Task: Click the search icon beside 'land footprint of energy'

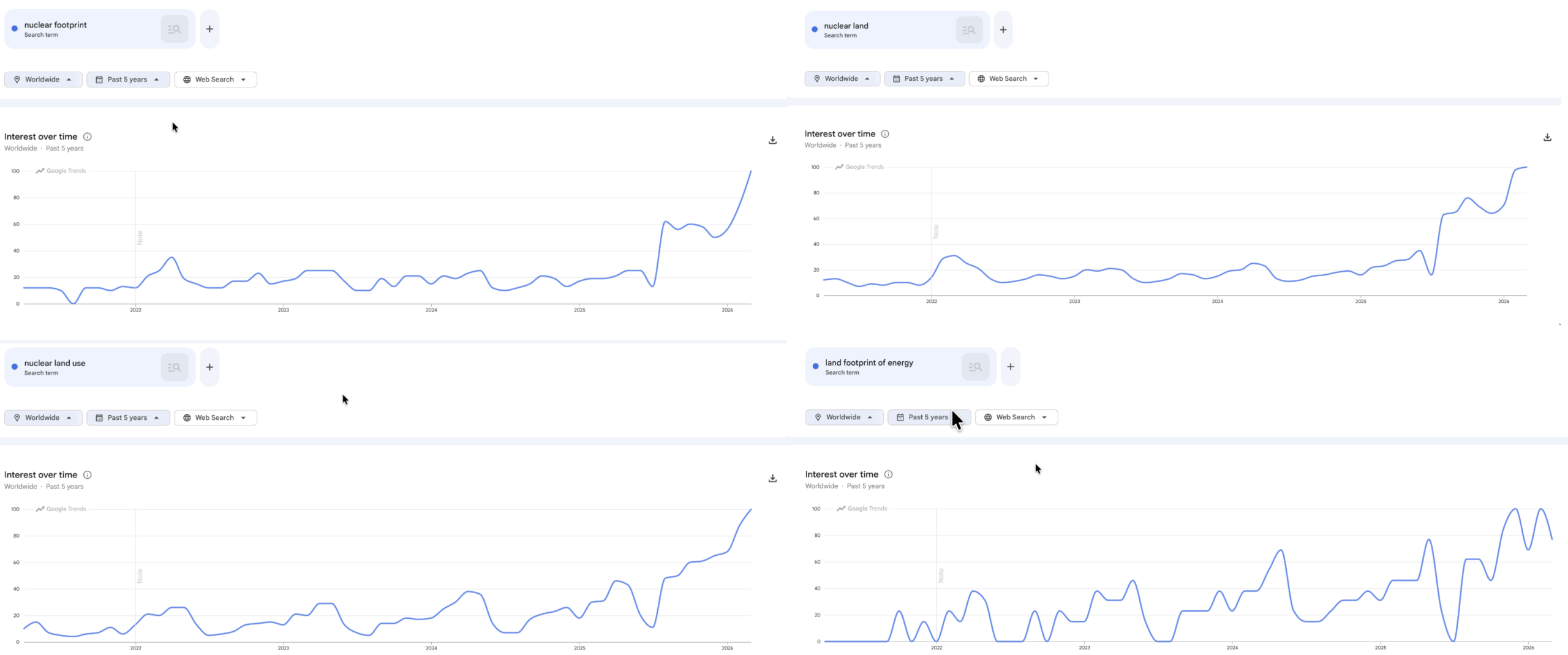Action: 975,367
